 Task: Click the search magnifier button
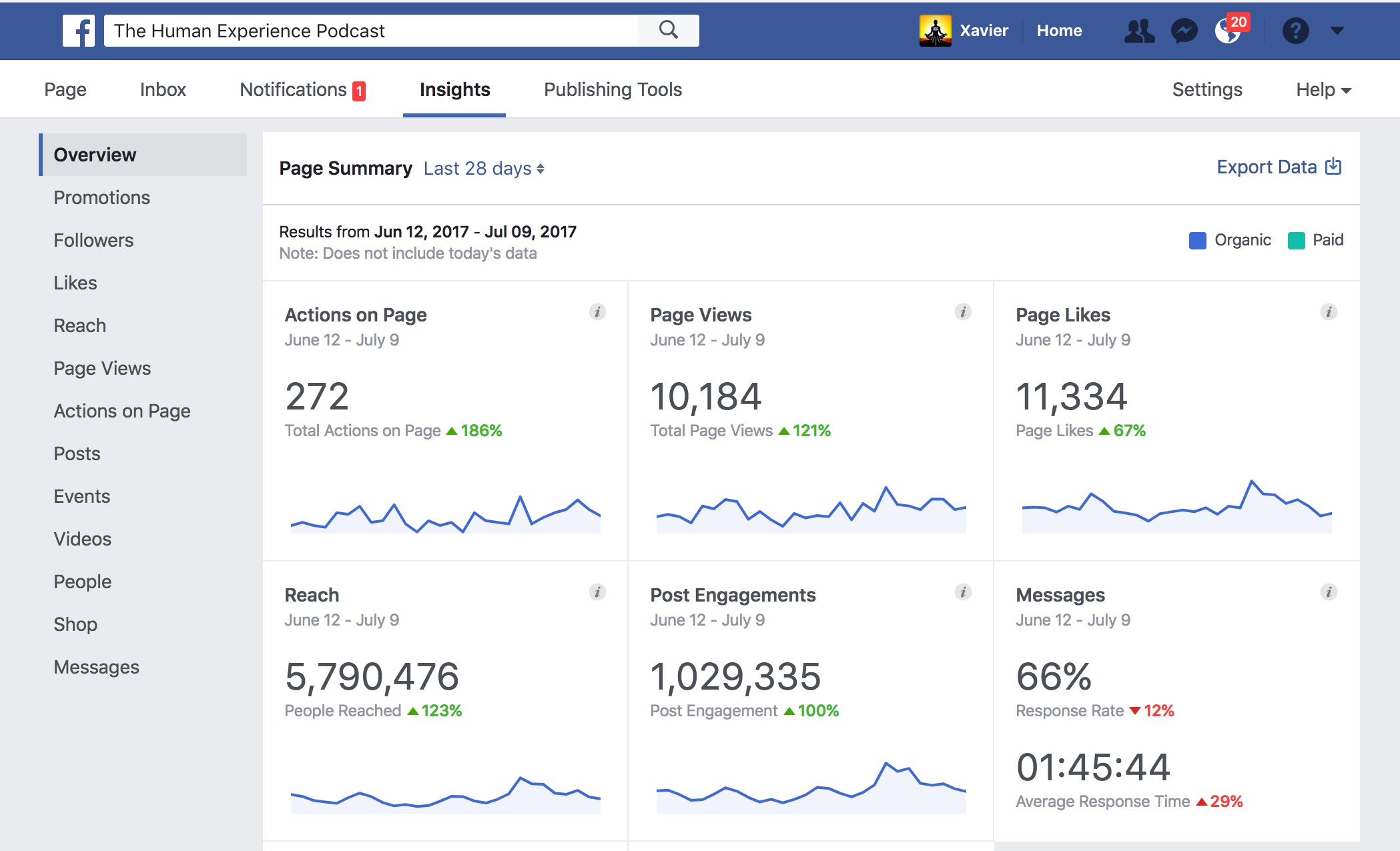coord(668,31)
